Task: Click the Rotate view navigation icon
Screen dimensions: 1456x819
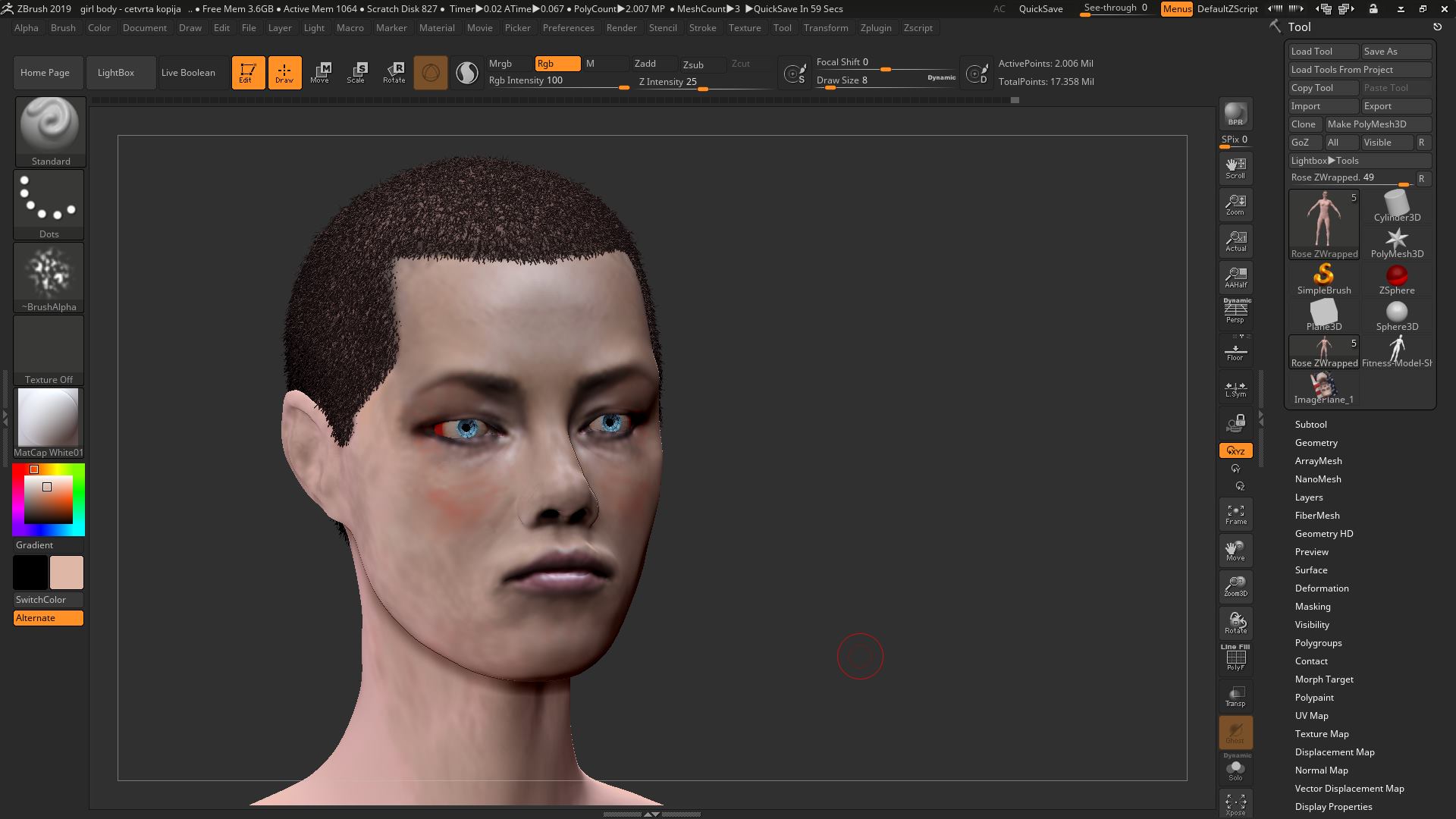Action: click(1235, 623)
